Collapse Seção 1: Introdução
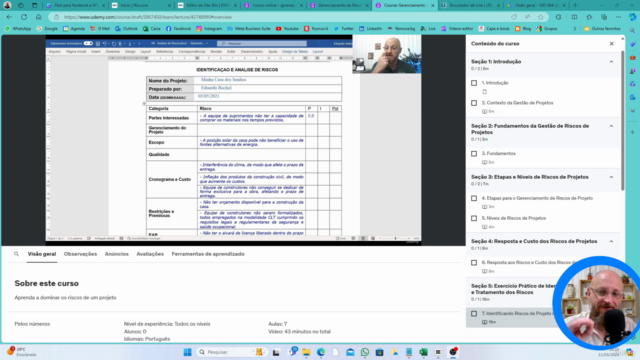The width and height of the screenshot is (640, 360). pyautogui.click(x=611, y=62)
